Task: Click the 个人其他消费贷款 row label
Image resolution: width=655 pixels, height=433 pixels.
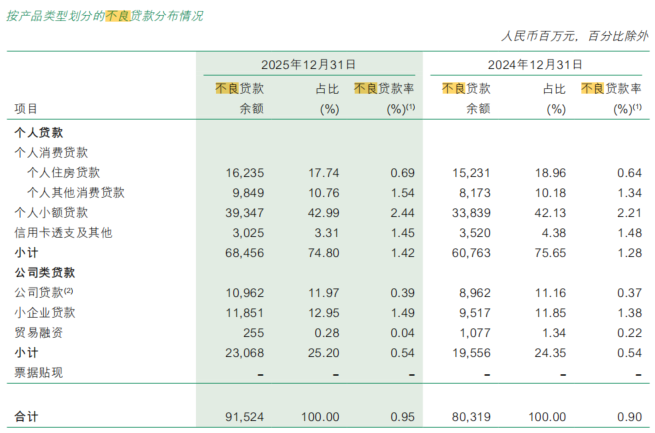Action: click(76, 192)
